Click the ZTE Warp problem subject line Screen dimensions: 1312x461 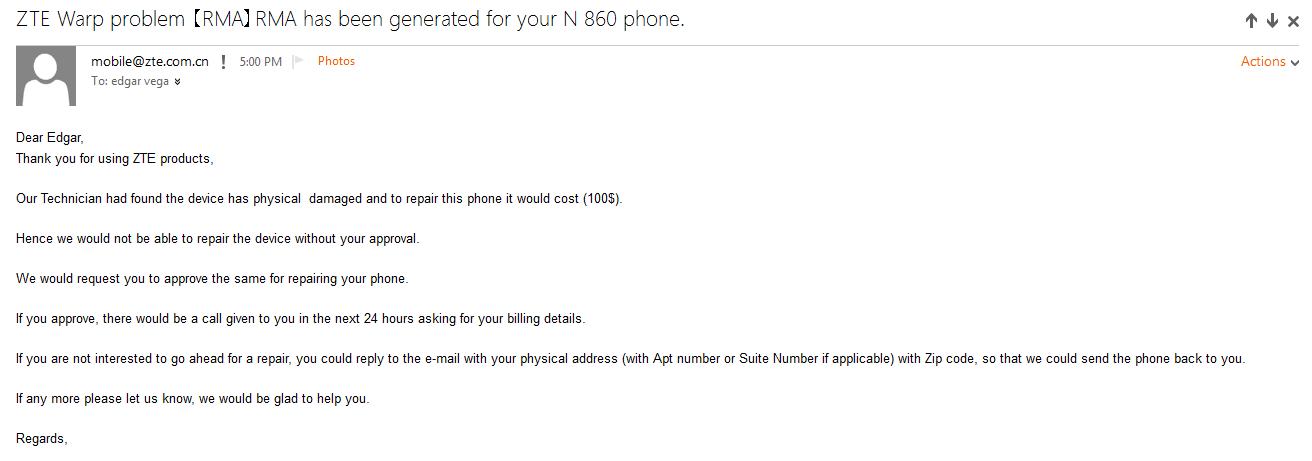350,20
